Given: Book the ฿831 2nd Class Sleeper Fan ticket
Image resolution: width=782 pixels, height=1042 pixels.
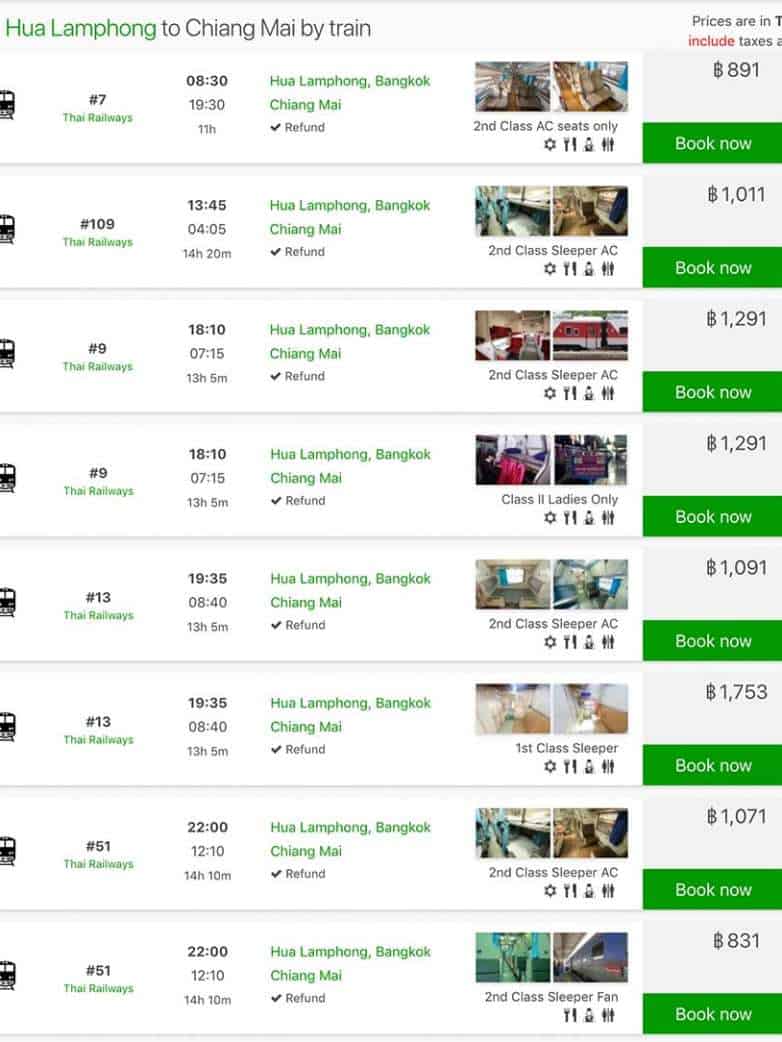Looking at the screenshot, I should point(712,1014).
